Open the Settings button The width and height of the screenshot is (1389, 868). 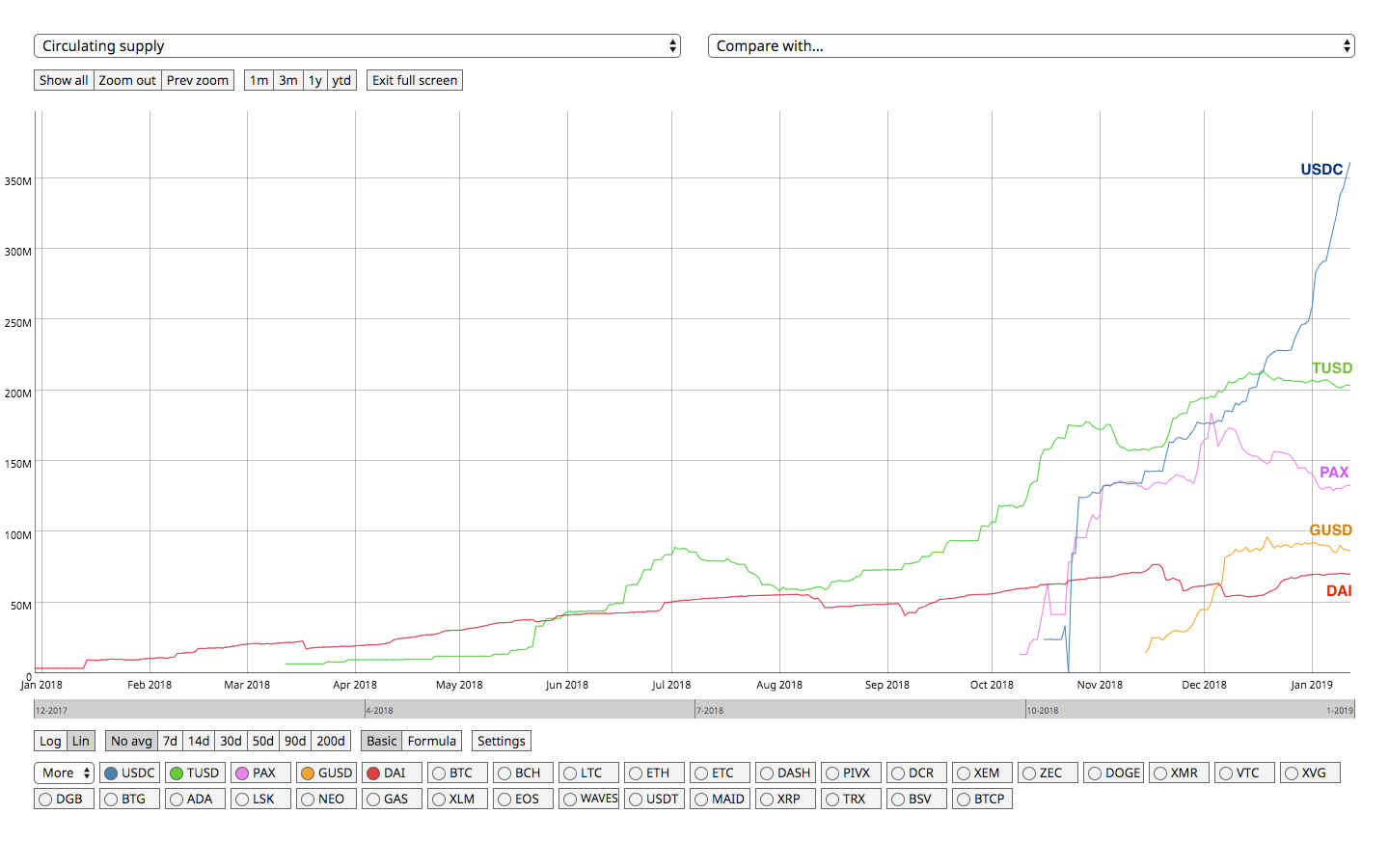pyautogui.click(x=502, y=741)
